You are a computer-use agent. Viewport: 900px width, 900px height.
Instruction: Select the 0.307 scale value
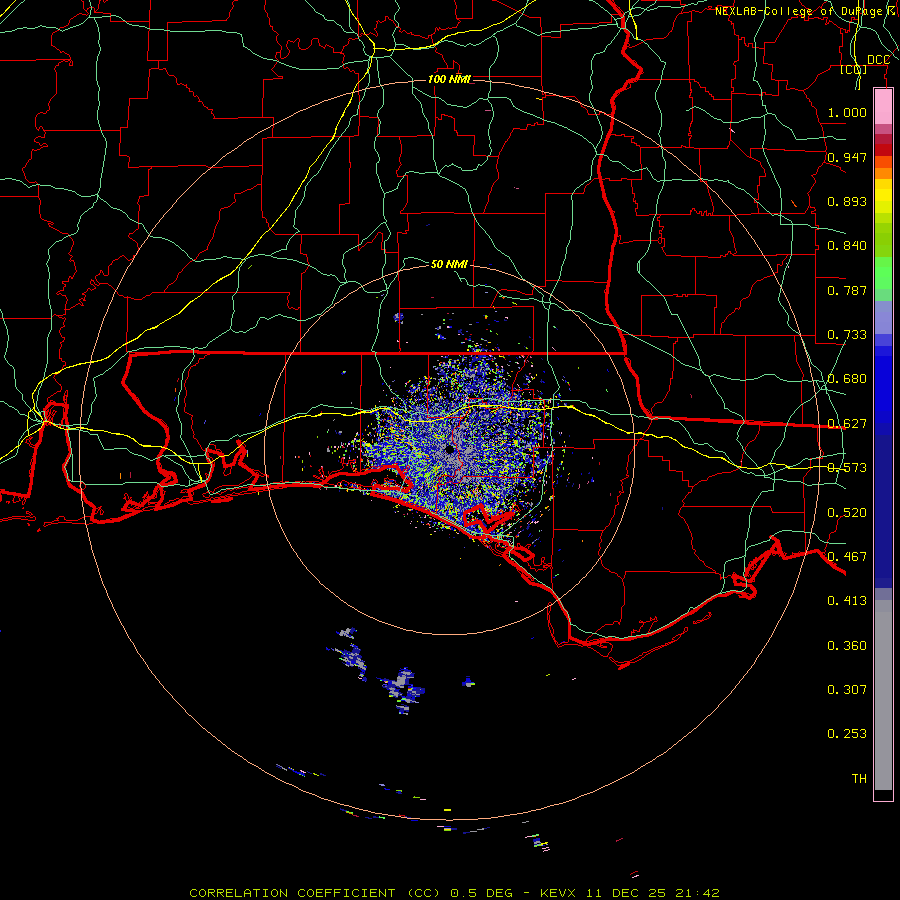pyautogui.click(x=847, y=690)
